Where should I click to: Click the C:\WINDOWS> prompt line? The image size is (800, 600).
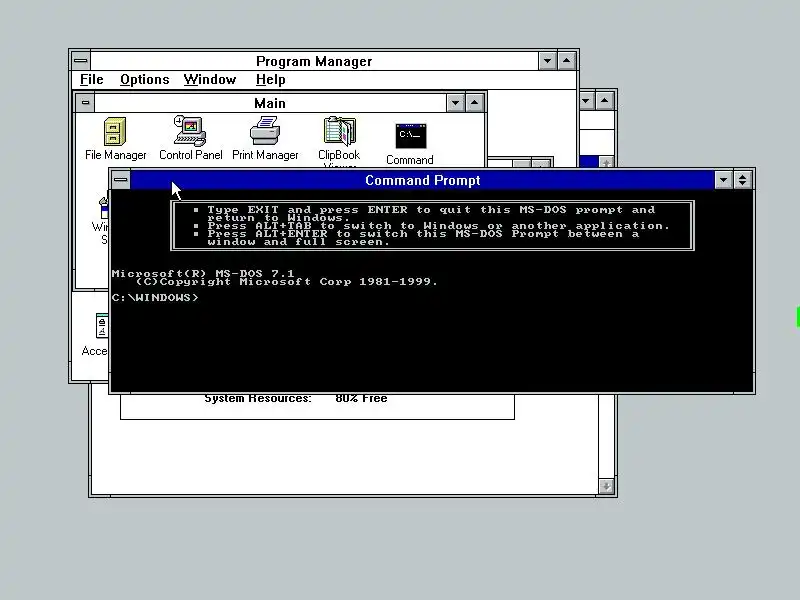coord(155,297)
